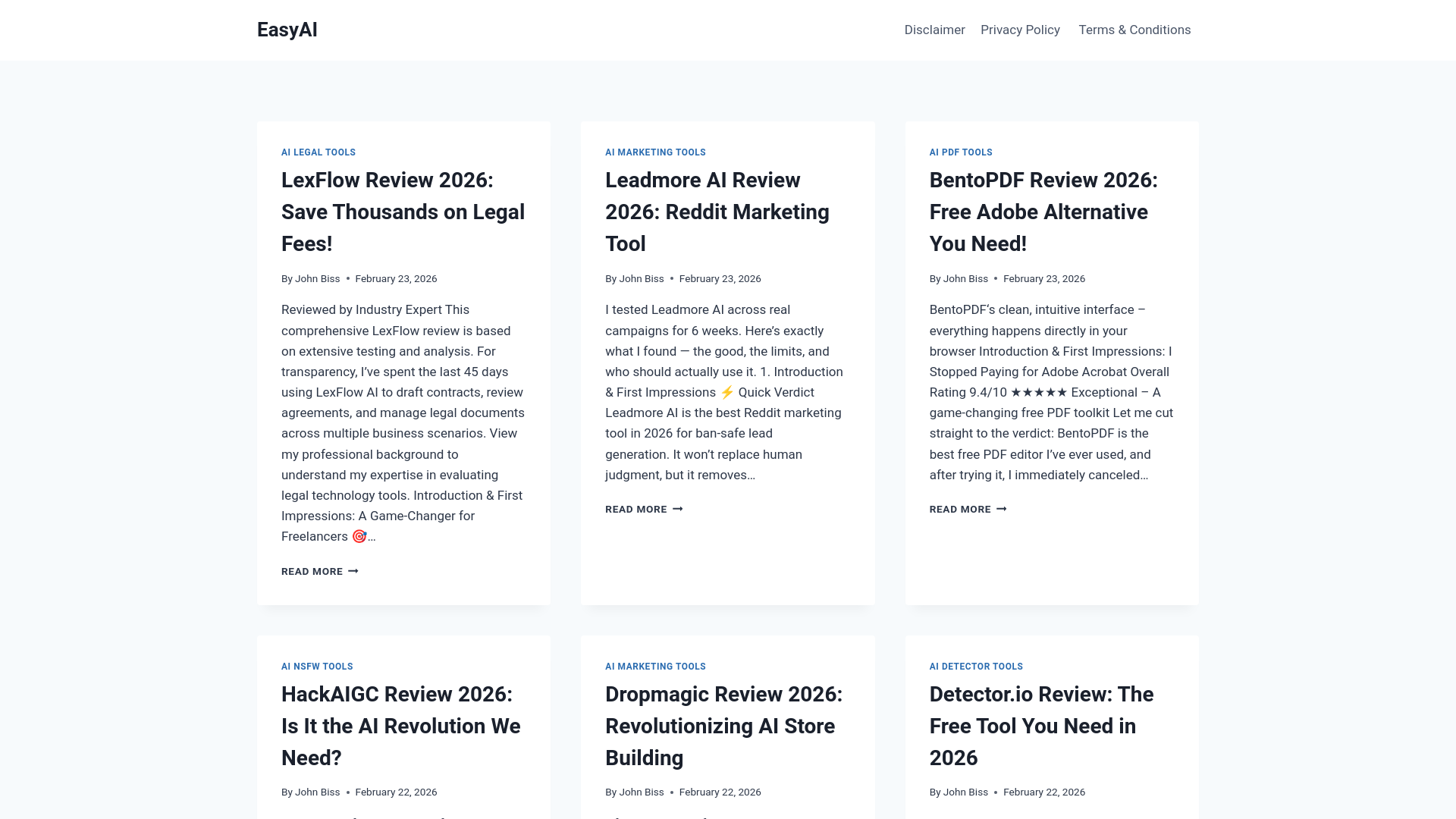
Task: Select AI Marketing Tools category above Dropmagic
Action: [655, 667]
